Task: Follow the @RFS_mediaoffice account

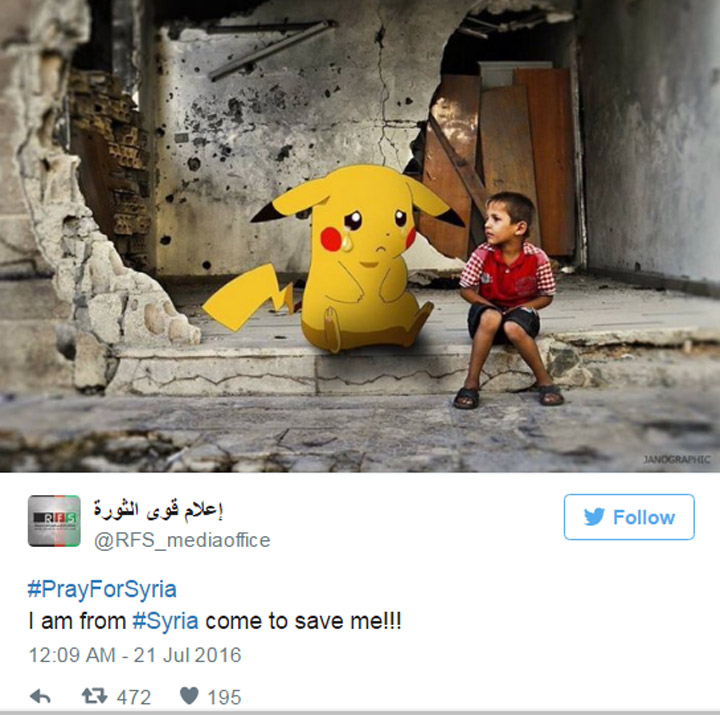Action: point(629,517)
